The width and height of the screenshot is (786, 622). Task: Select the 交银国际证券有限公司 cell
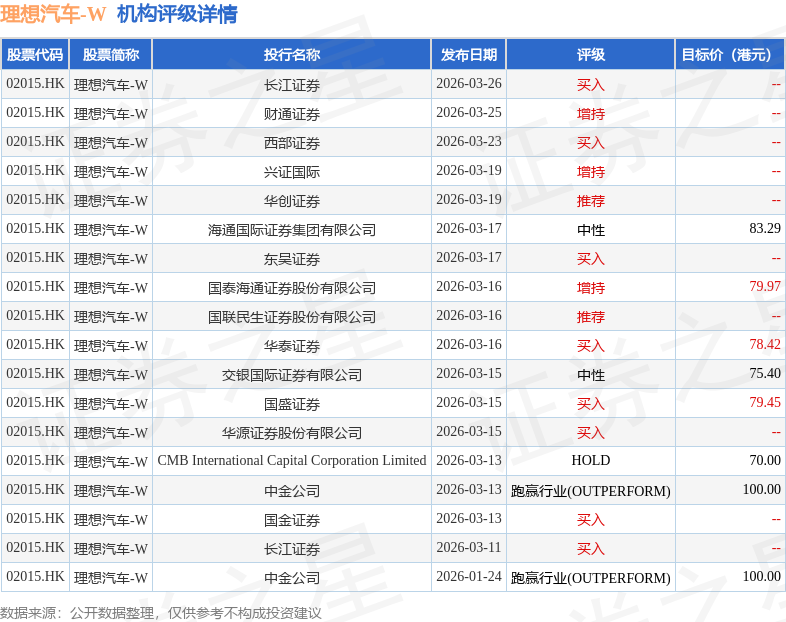click(292, 375)
